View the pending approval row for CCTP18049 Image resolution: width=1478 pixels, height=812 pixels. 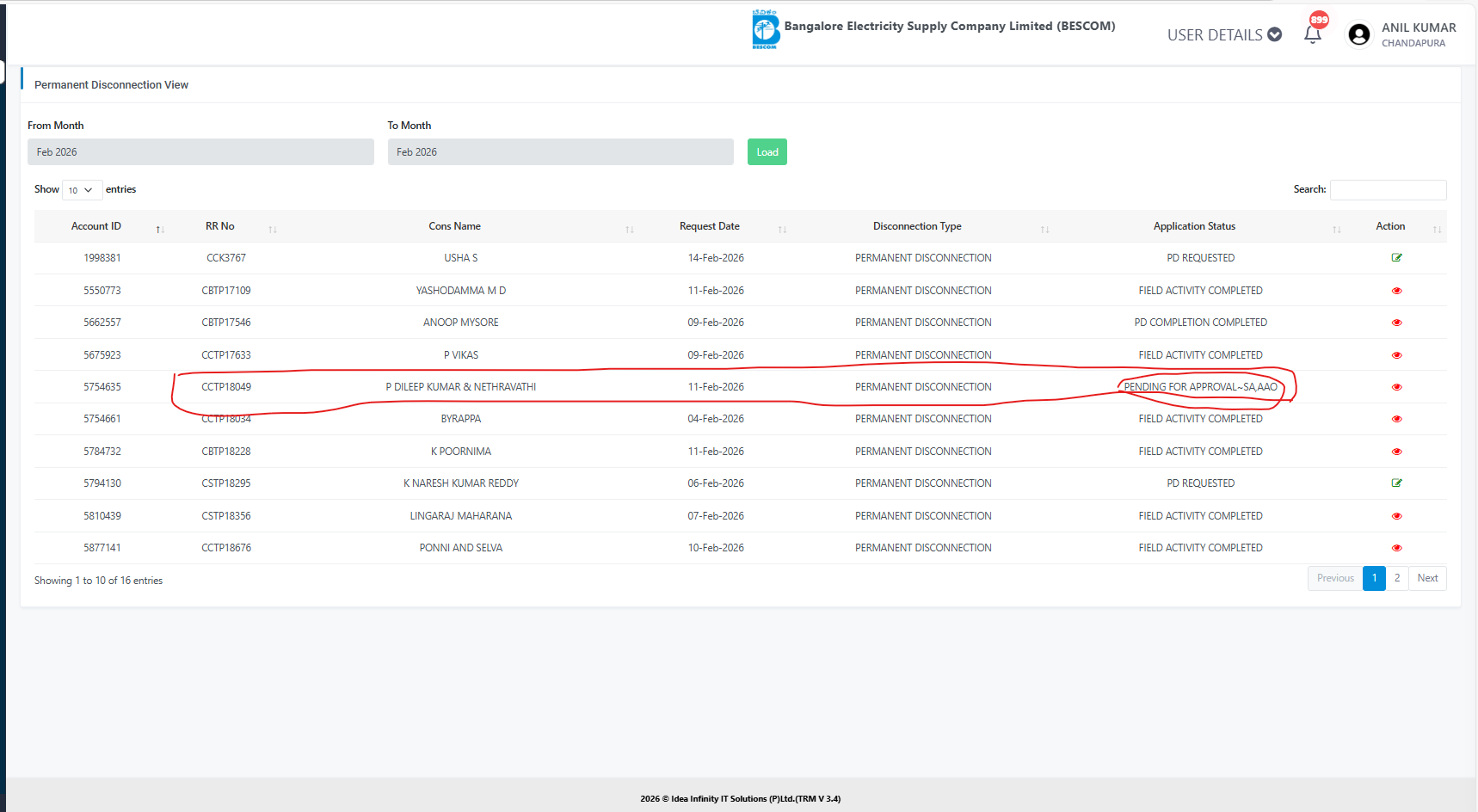pyautogui.click(x=1396, y=387)
